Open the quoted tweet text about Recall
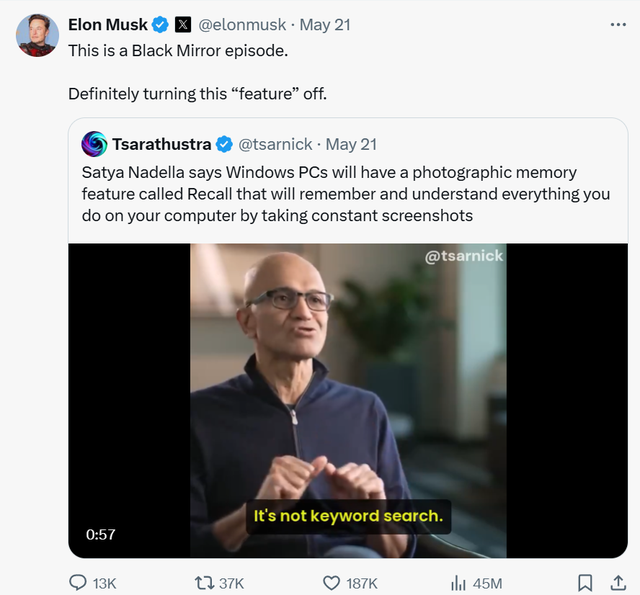Screen dimensions: 640x595 (345, 193)
